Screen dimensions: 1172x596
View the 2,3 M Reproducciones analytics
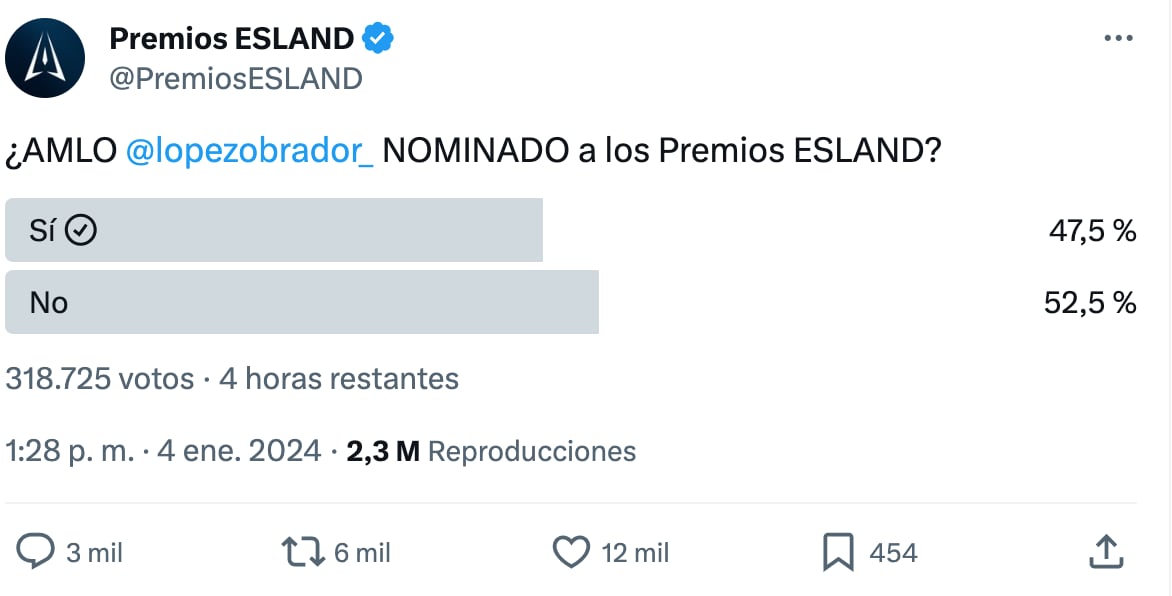pos(491,451)
